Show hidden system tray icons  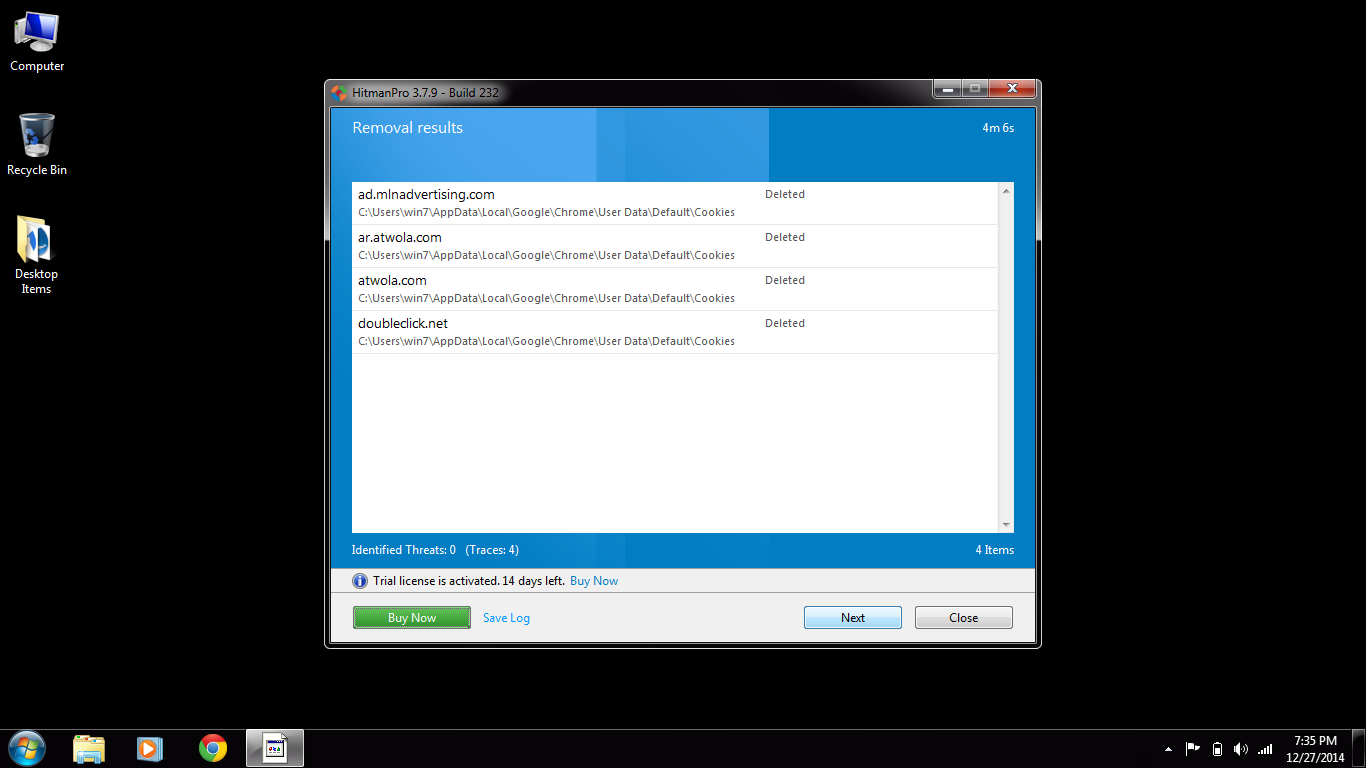tap(1168, 749)
